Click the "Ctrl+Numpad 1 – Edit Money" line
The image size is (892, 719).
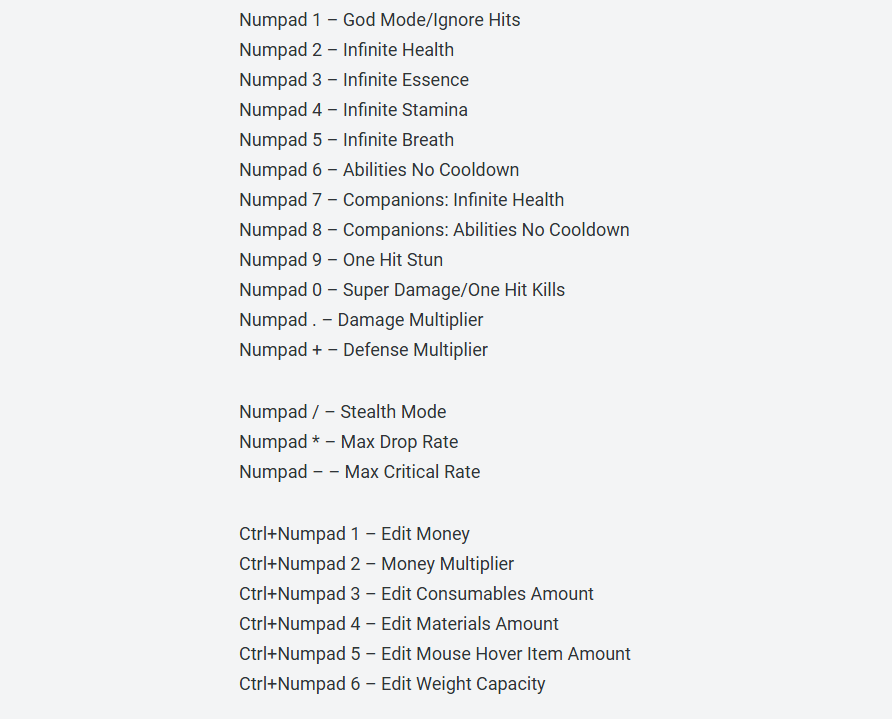(354, 534)
